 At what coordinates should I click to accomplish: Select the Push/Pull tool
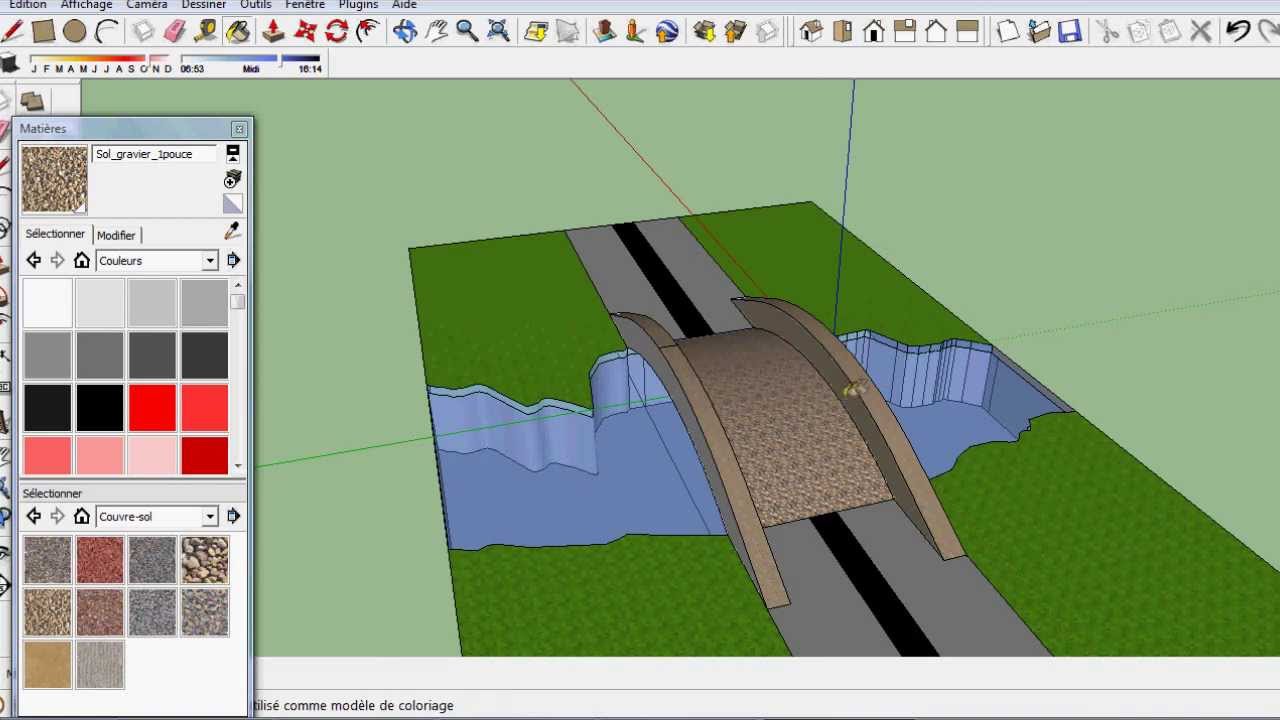pos(273,32)
